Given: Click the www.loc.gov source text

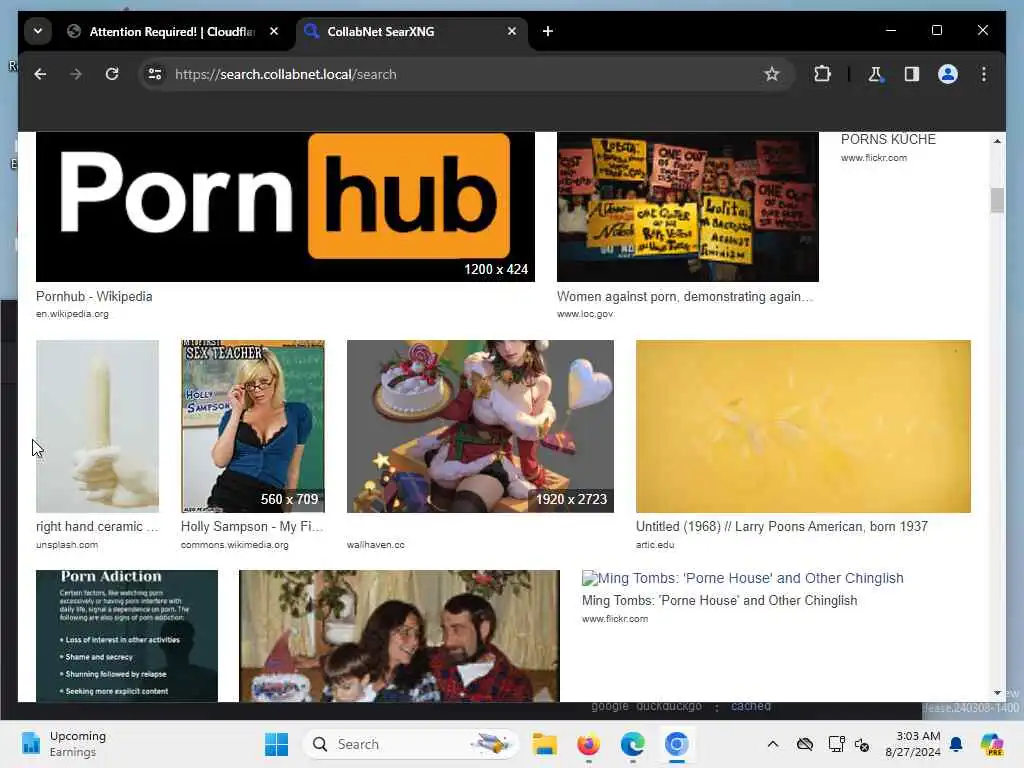Looking at the screenshot, I should [x=585, y=314].
